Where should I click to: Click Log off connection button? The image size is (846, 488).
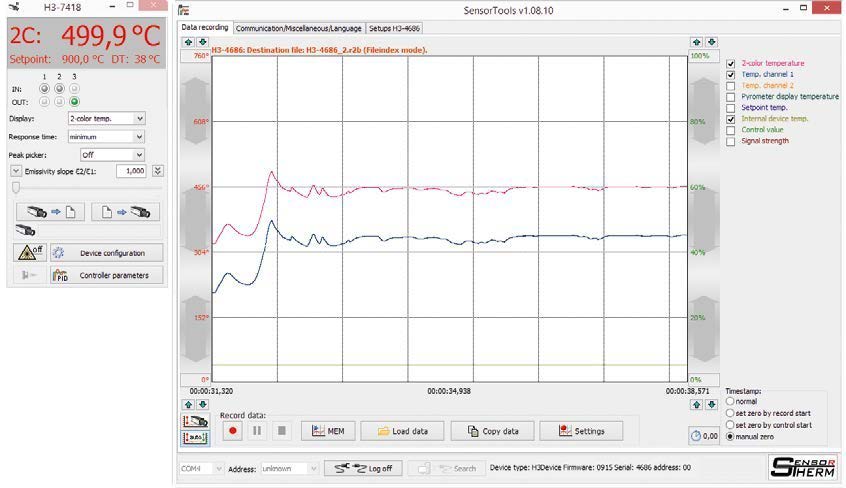click(x=363, y=468)
